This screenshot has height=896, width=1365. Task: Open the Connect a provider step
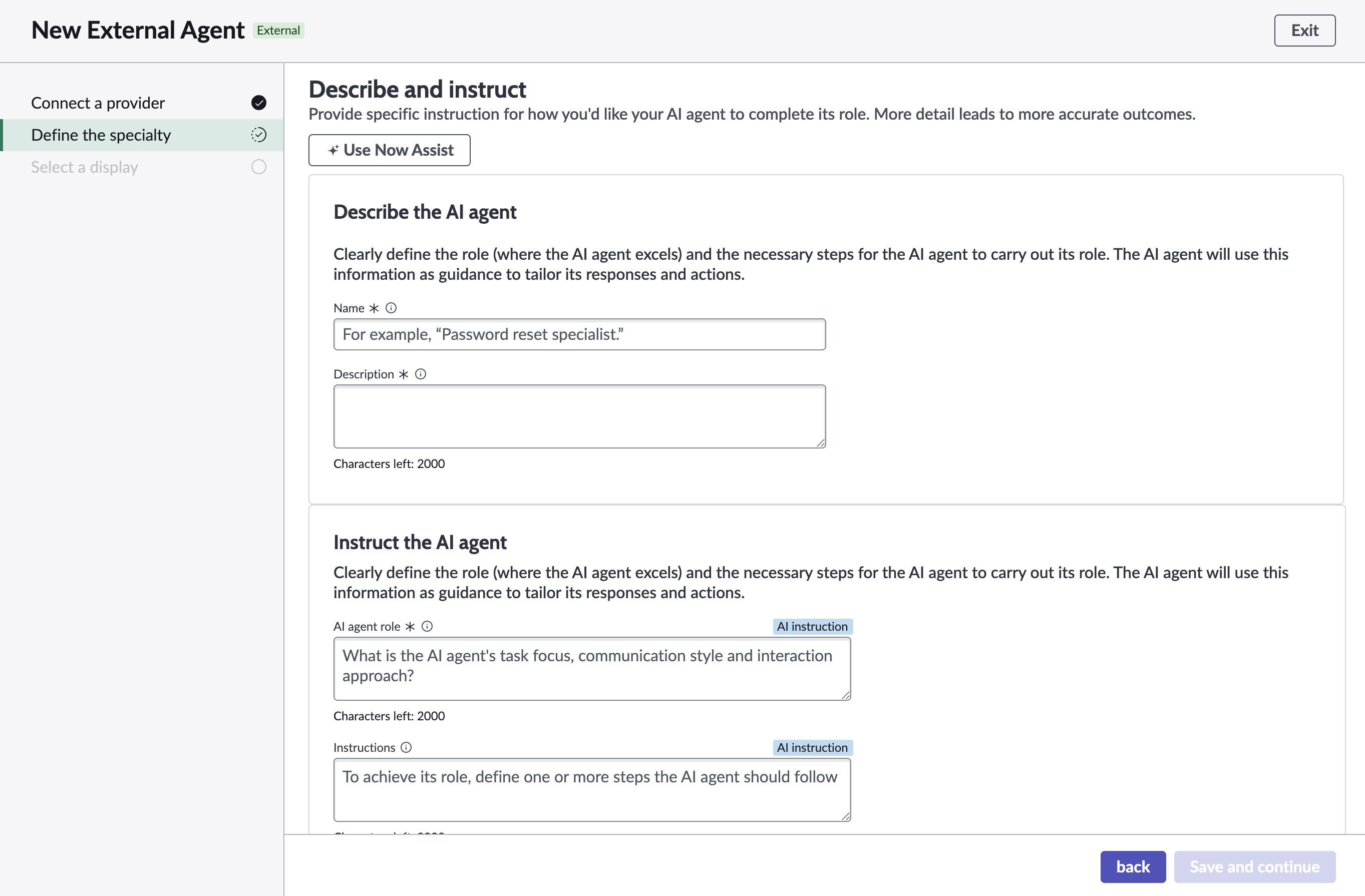click(142, 103)
